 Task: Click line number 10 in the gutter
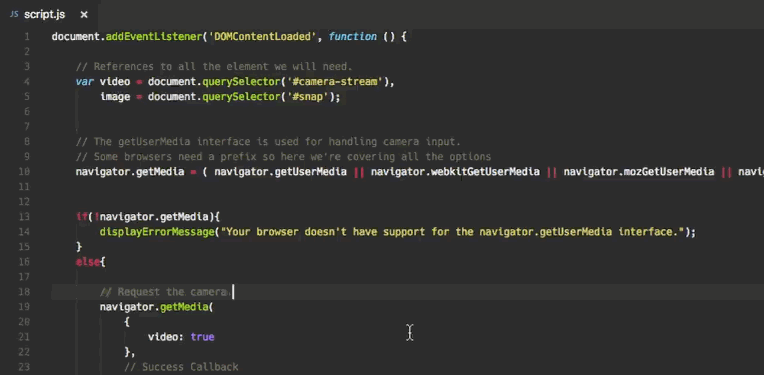pyautogui.click(x=24, y=171)
